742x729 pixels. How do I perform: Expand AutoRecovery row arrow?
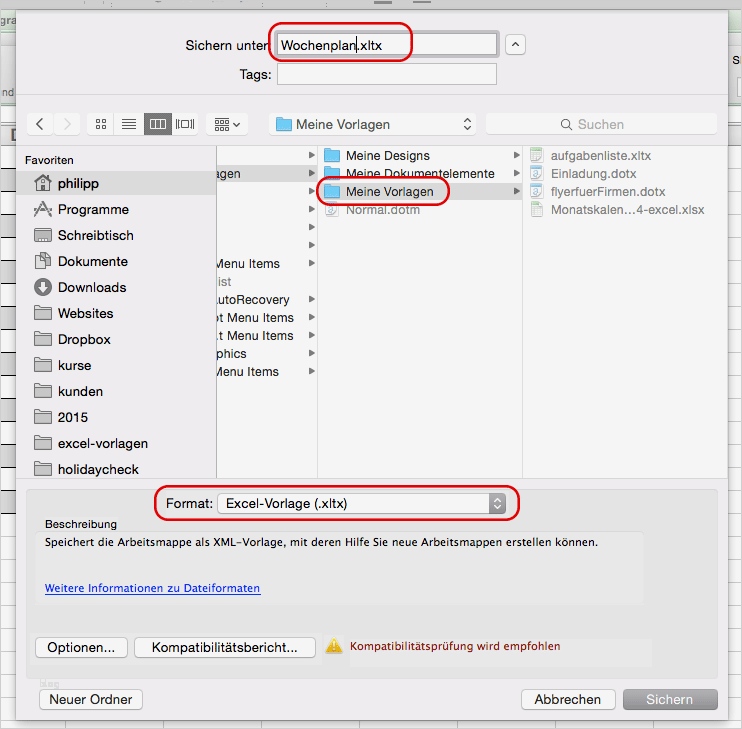[311, 299]
